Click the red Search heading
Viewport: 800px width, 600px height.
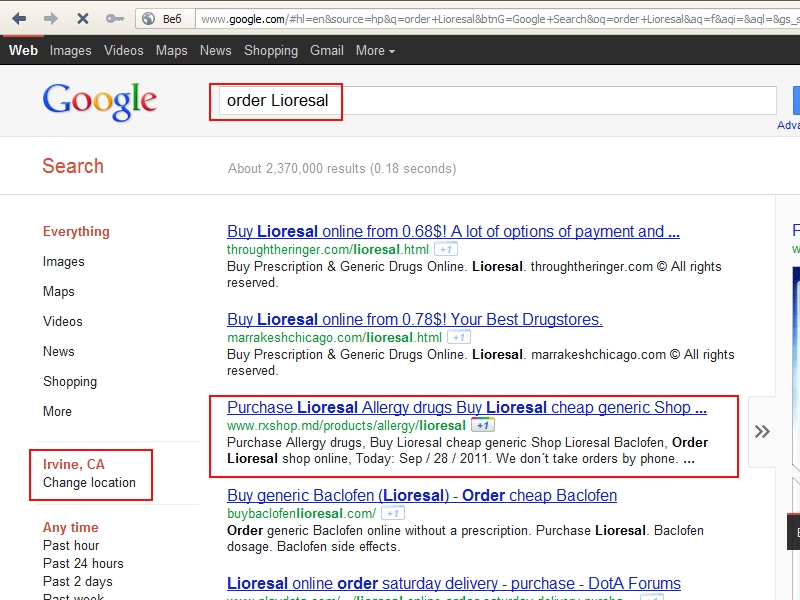[73, 166]
